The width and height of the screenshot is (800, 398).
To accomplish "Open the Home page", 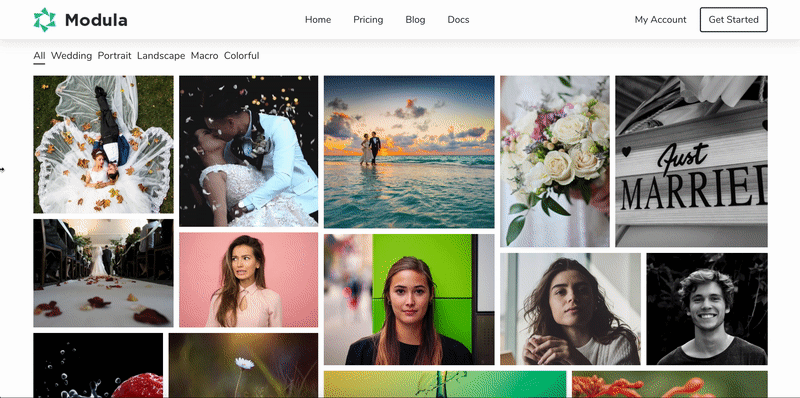I will point(318,20).
